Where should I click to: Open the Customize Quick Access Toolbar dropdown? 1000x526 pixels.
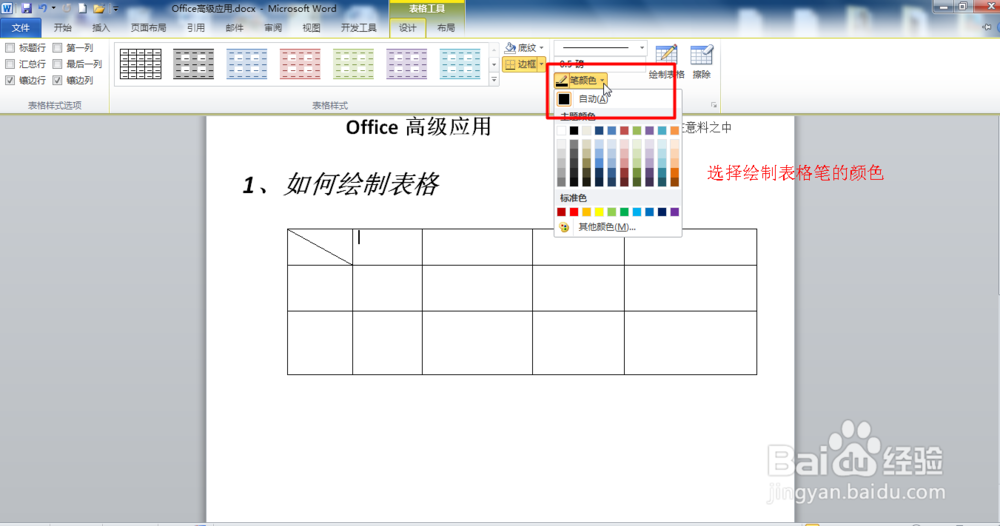(115, 9)
